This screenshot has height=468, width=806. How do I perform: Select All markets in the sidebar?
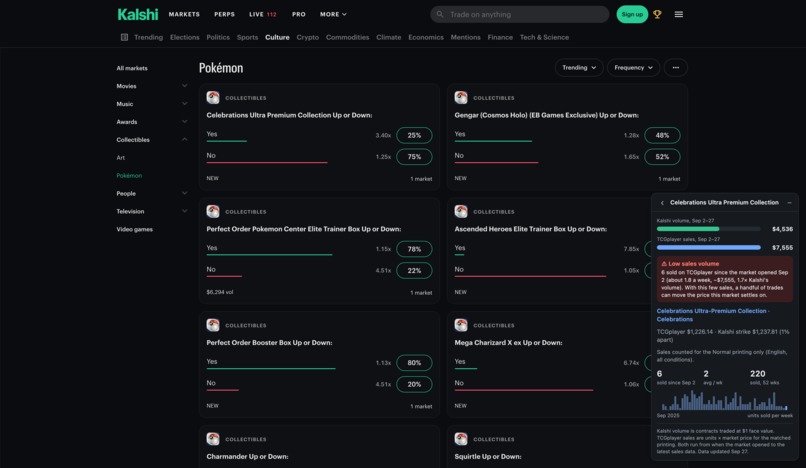click(132, 68)
